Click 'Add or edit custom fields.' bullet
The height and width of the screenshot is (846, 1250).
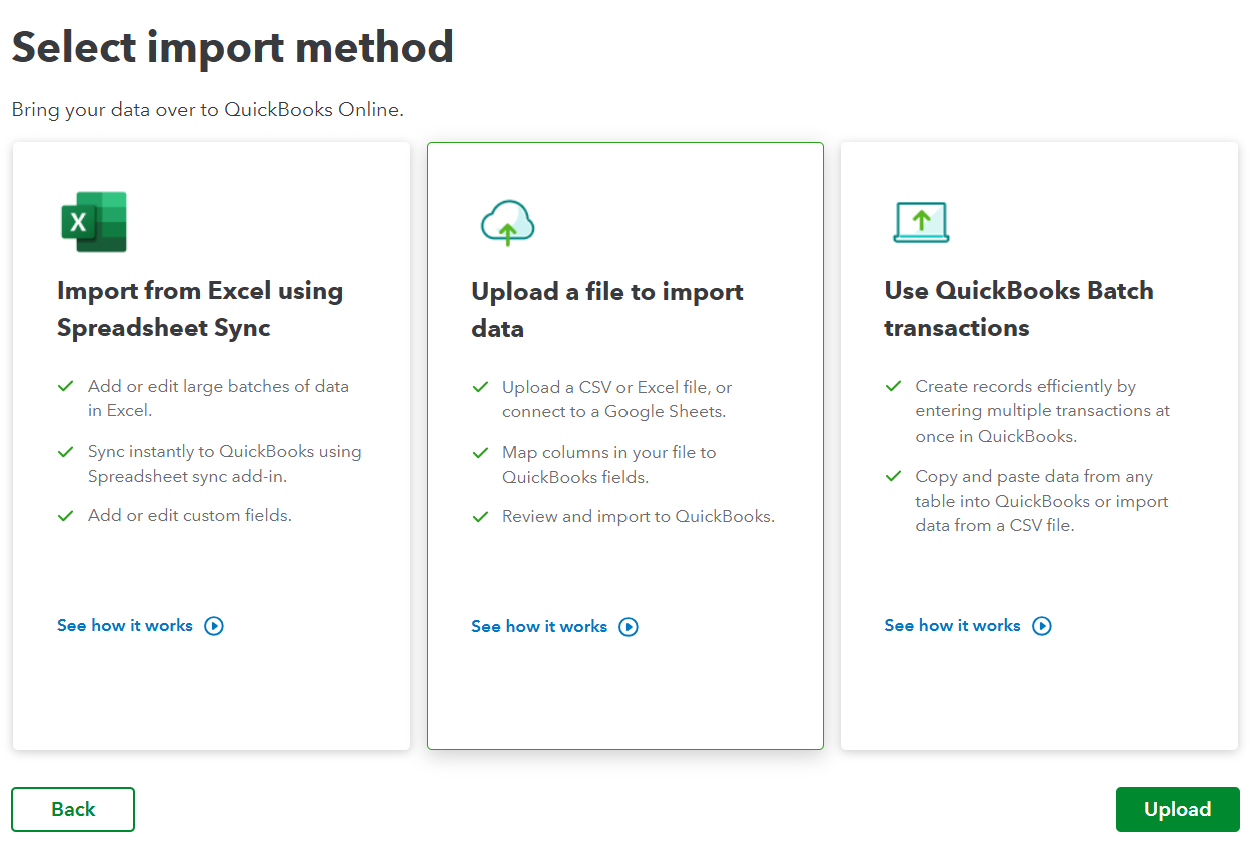pyautogui.click(x=190, y=516)
